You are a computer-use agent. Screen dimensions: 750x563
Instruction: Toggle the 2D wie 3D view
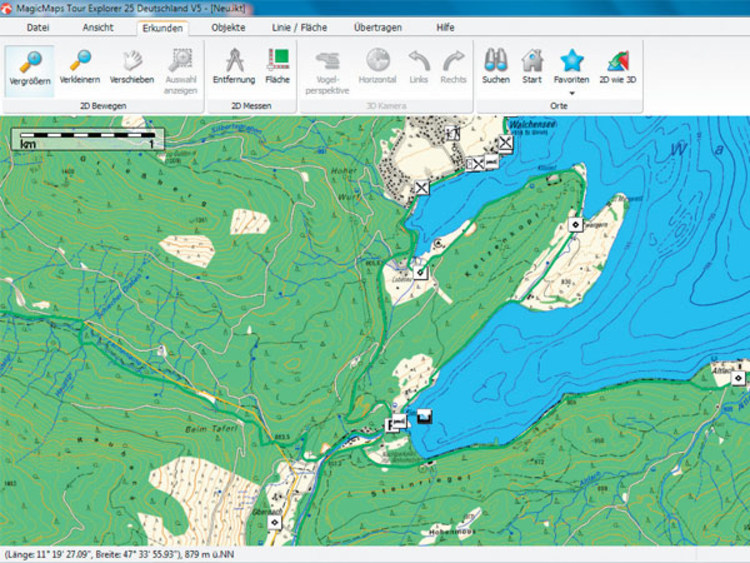(617, 66)
